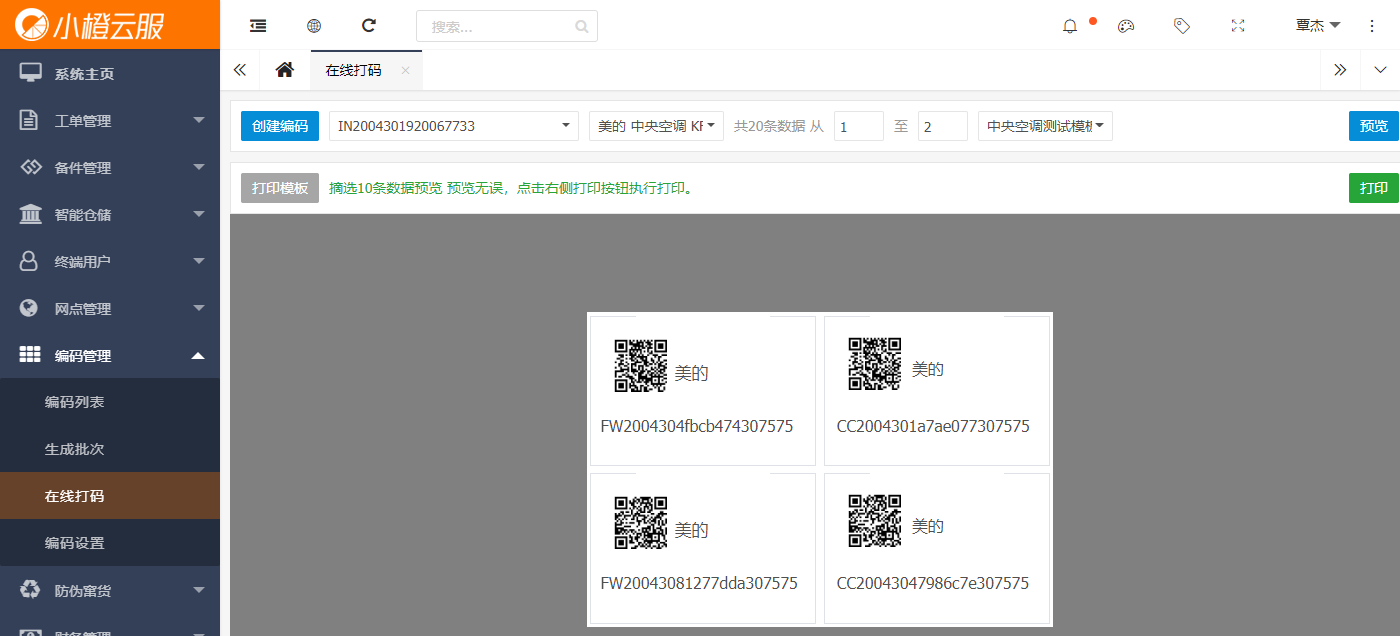
Task: Click the 防伪窜货 recycle icon
Action: click(31, 590)
